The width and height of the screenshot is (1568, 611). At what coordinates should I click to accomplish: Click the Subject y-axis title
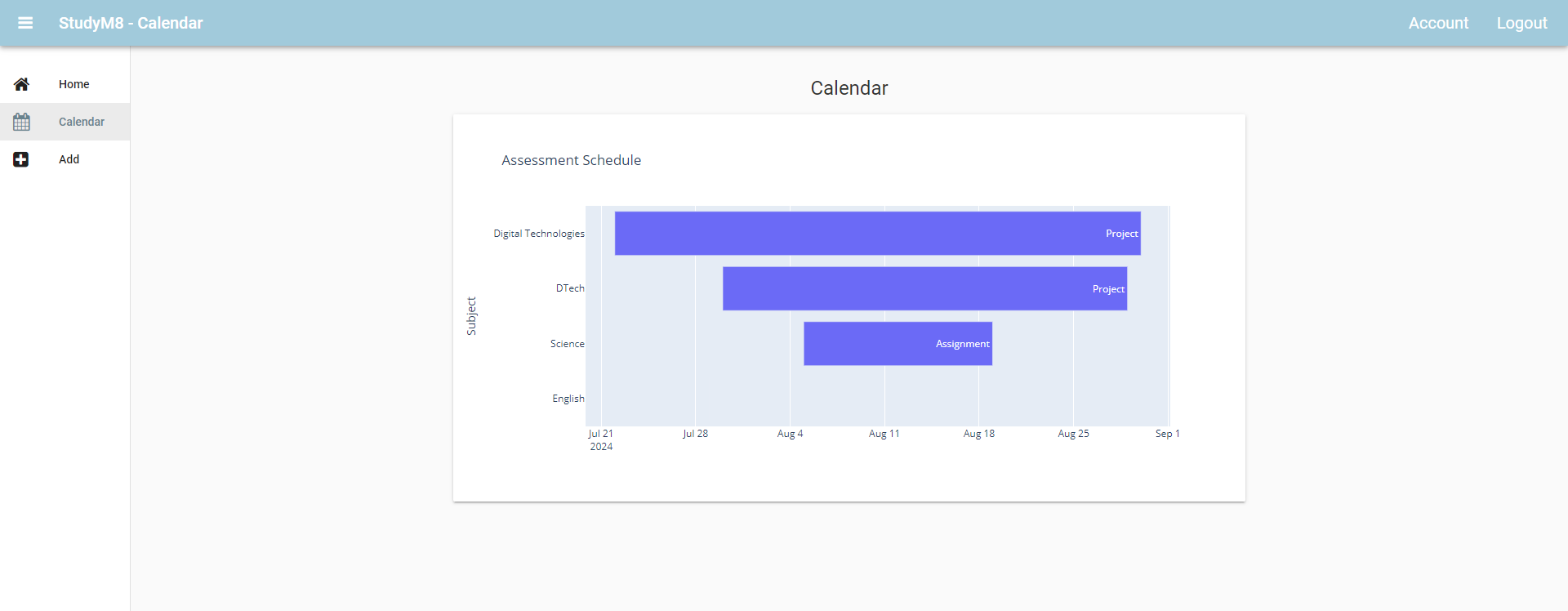click(x=471, y=316)
